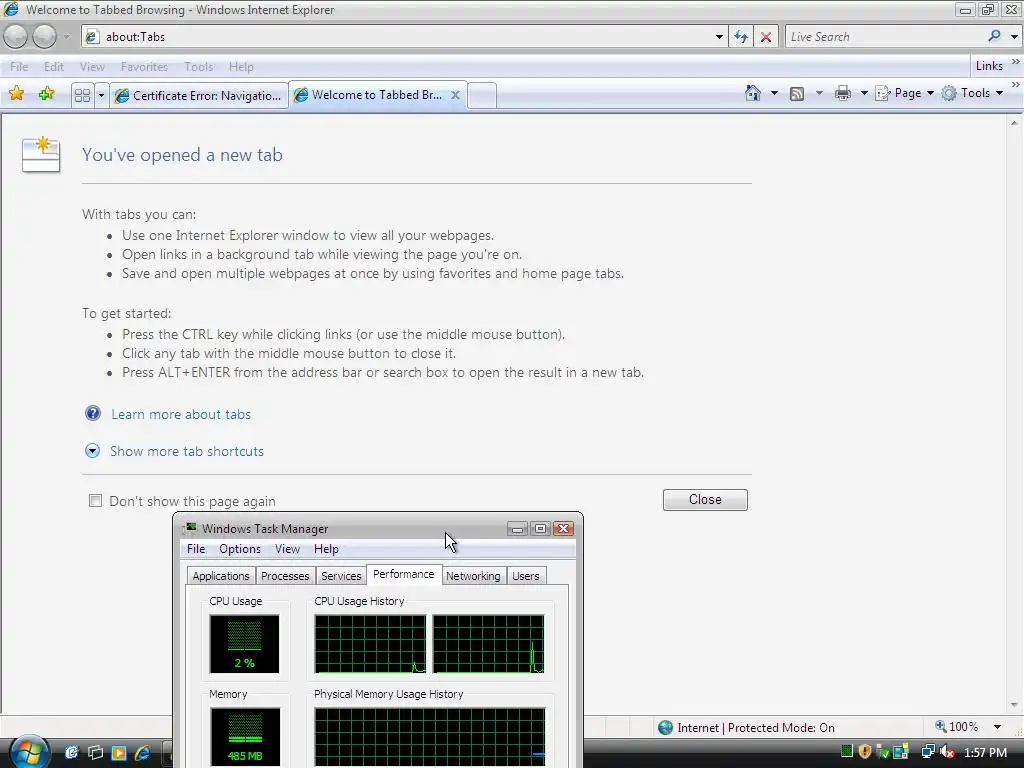This screenshot has width=1024, height=768.
Task: Click the Home icon in command bar
Action: [x=753, y=93]
